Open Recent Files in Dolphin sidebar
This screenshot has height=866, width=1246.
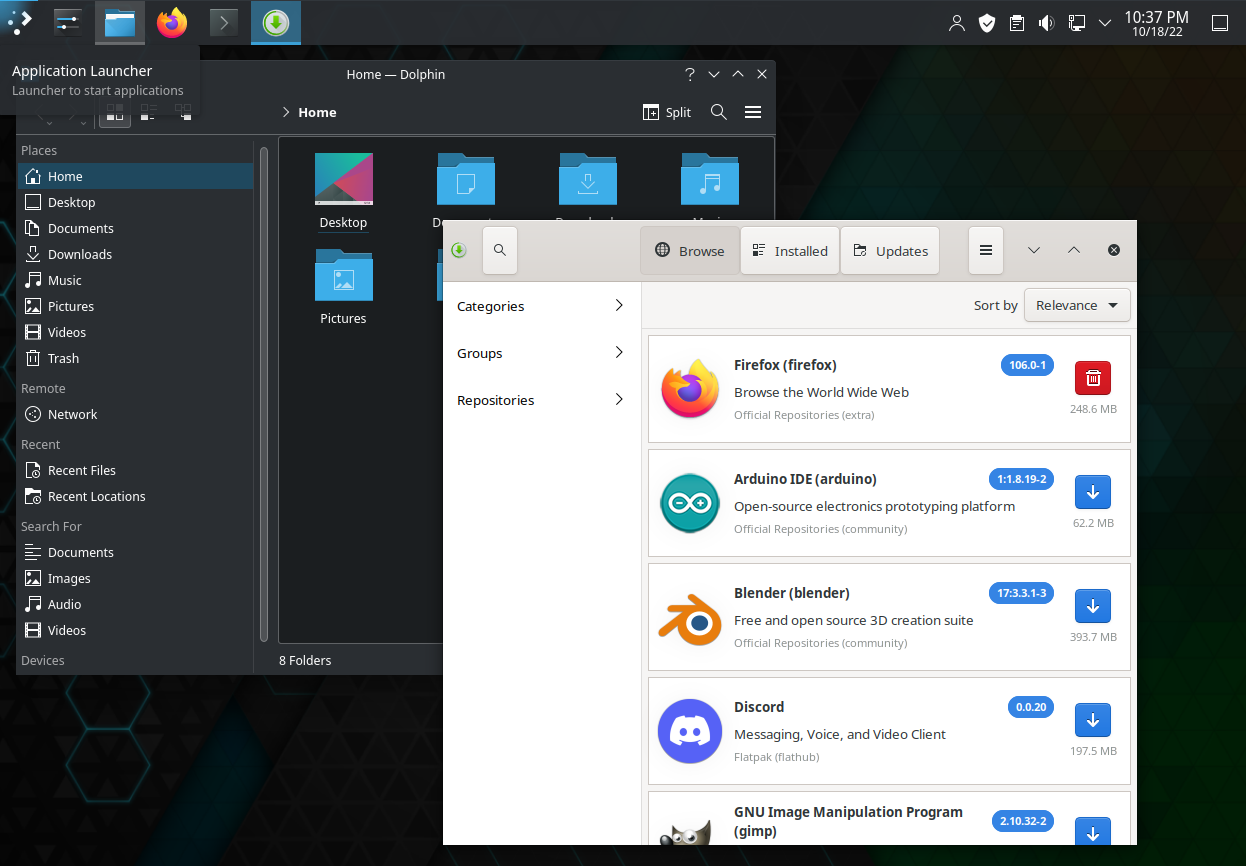[x=135, y=470]
